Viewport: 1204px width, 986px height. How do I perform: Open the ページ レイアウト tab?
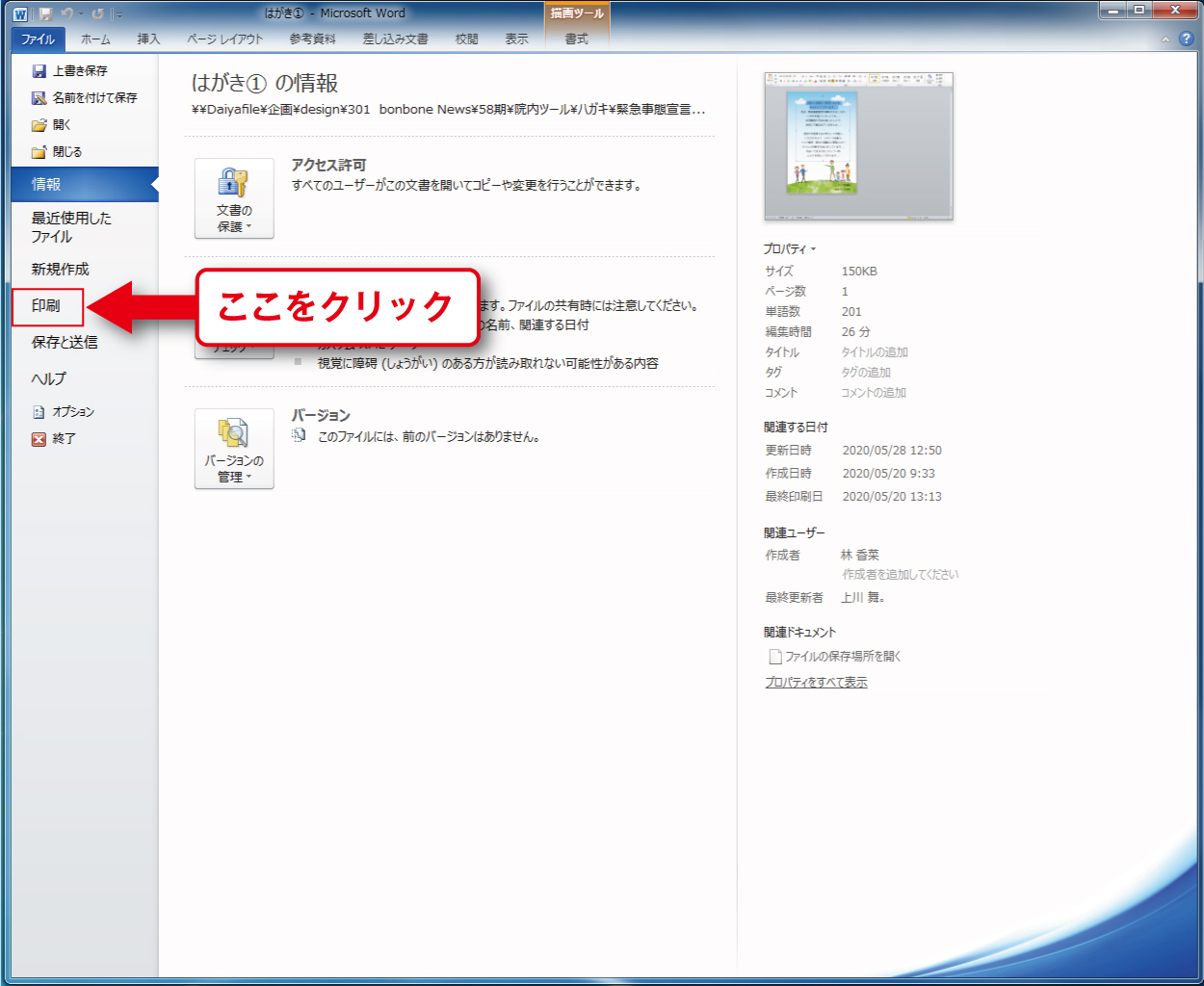[x=224, y=39]
